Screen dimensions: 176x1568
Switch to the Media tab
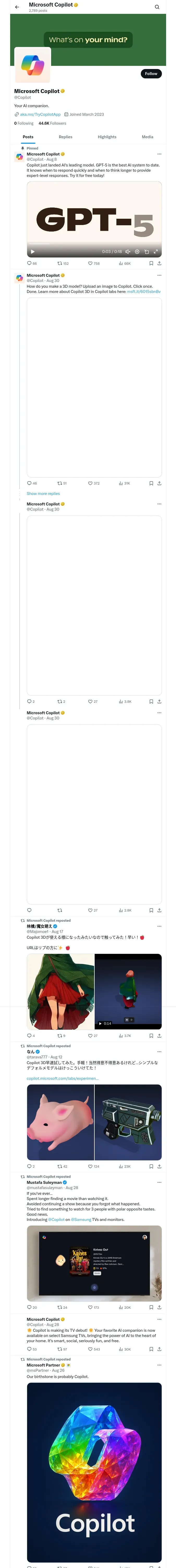[148, 137]
